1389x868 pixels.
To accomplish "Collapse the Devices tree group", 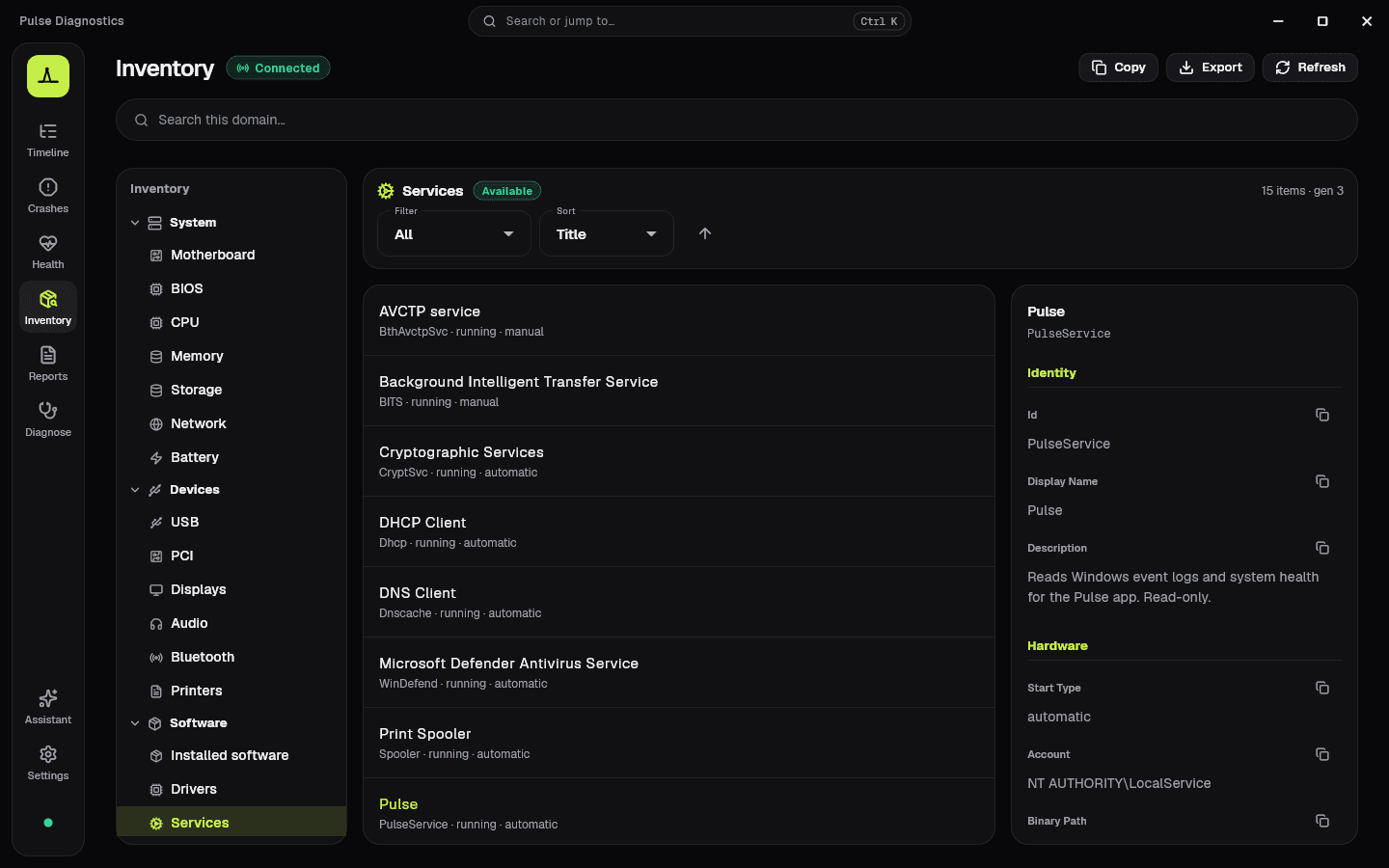I will pos(135,490).
